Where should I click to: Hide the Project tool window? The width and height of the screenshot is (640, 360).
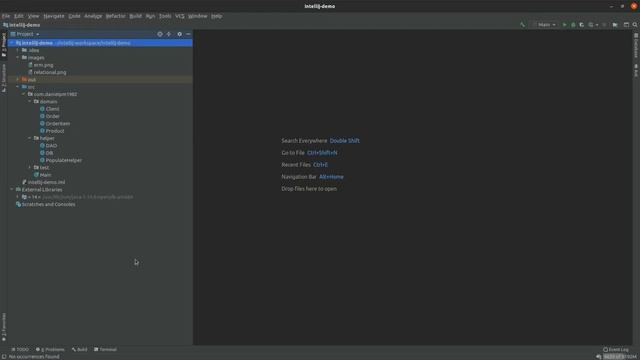tap(188, 34)
